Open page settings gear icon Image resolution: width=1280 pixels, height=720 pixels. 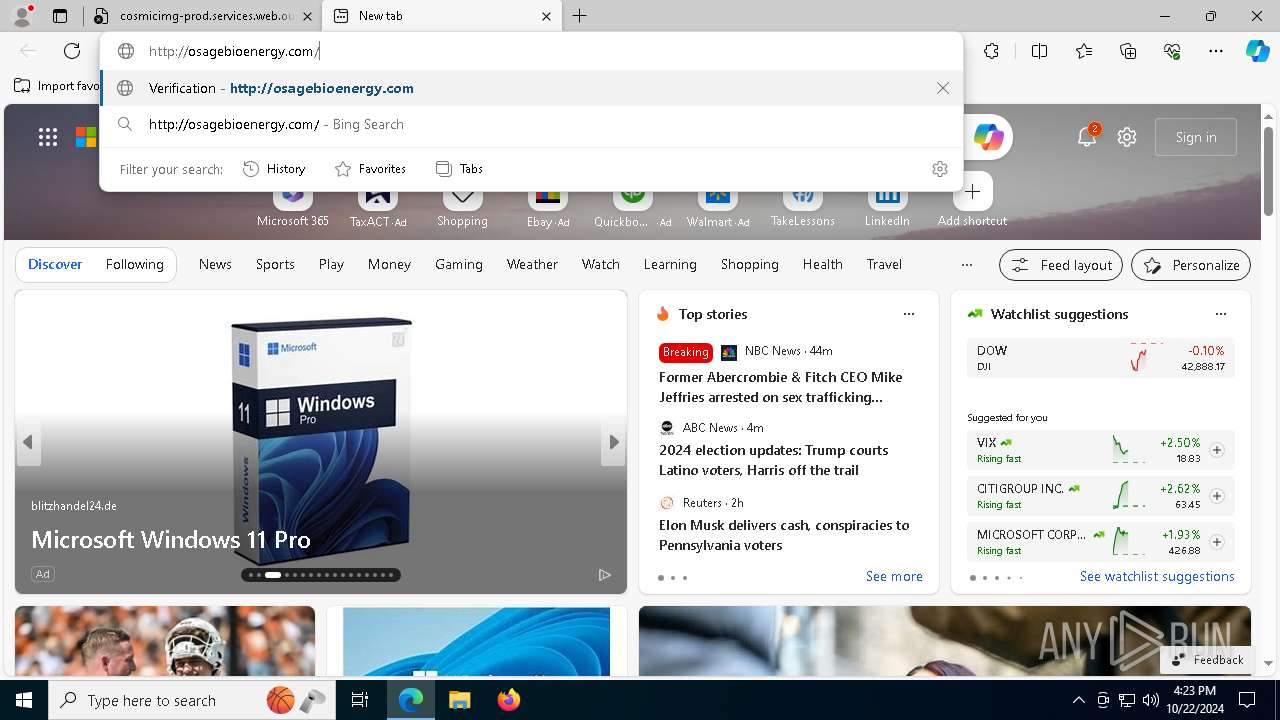tap(1127, 137)
